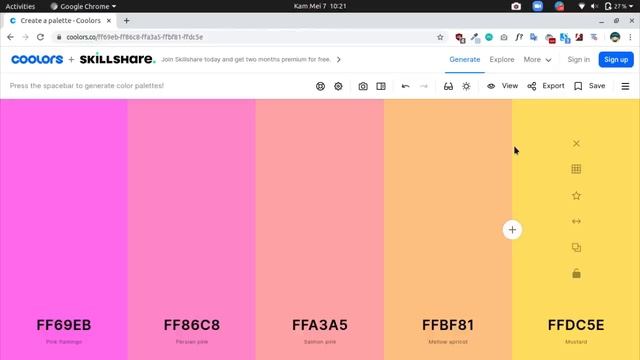Click the Zoom icon in system tray
Viewport: 640px width, 360px height.
(538, 6)
